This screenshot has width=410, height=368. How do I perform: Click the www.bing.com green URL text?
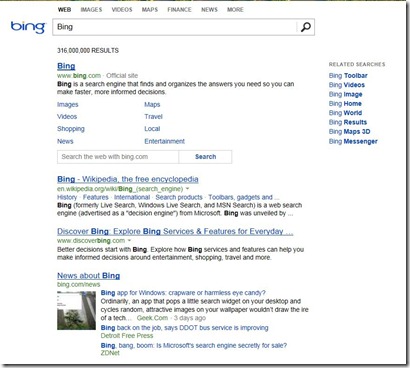[79, 76]
